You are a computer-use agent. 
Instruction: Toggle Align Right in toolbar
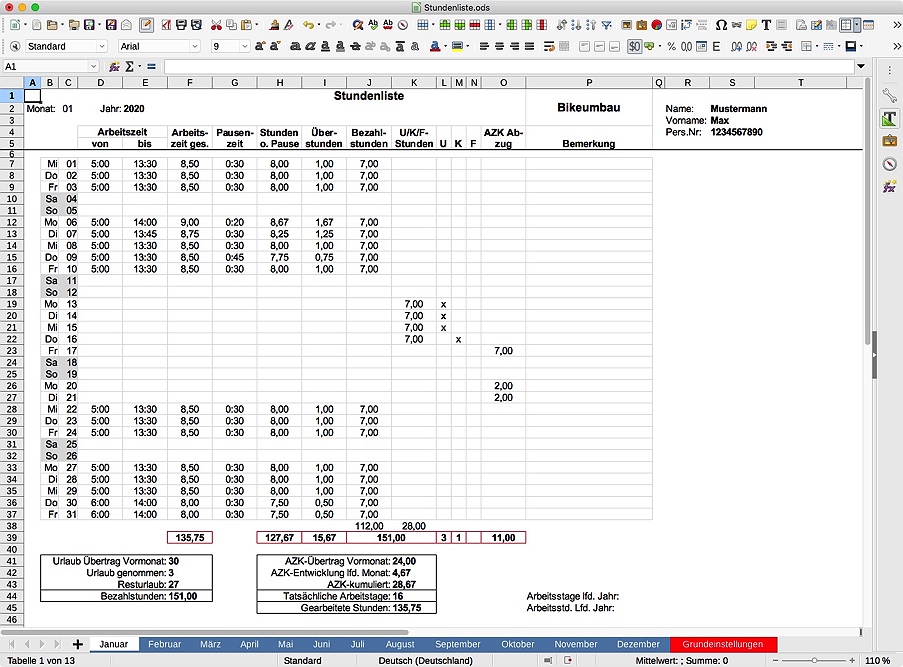(514, 46)
